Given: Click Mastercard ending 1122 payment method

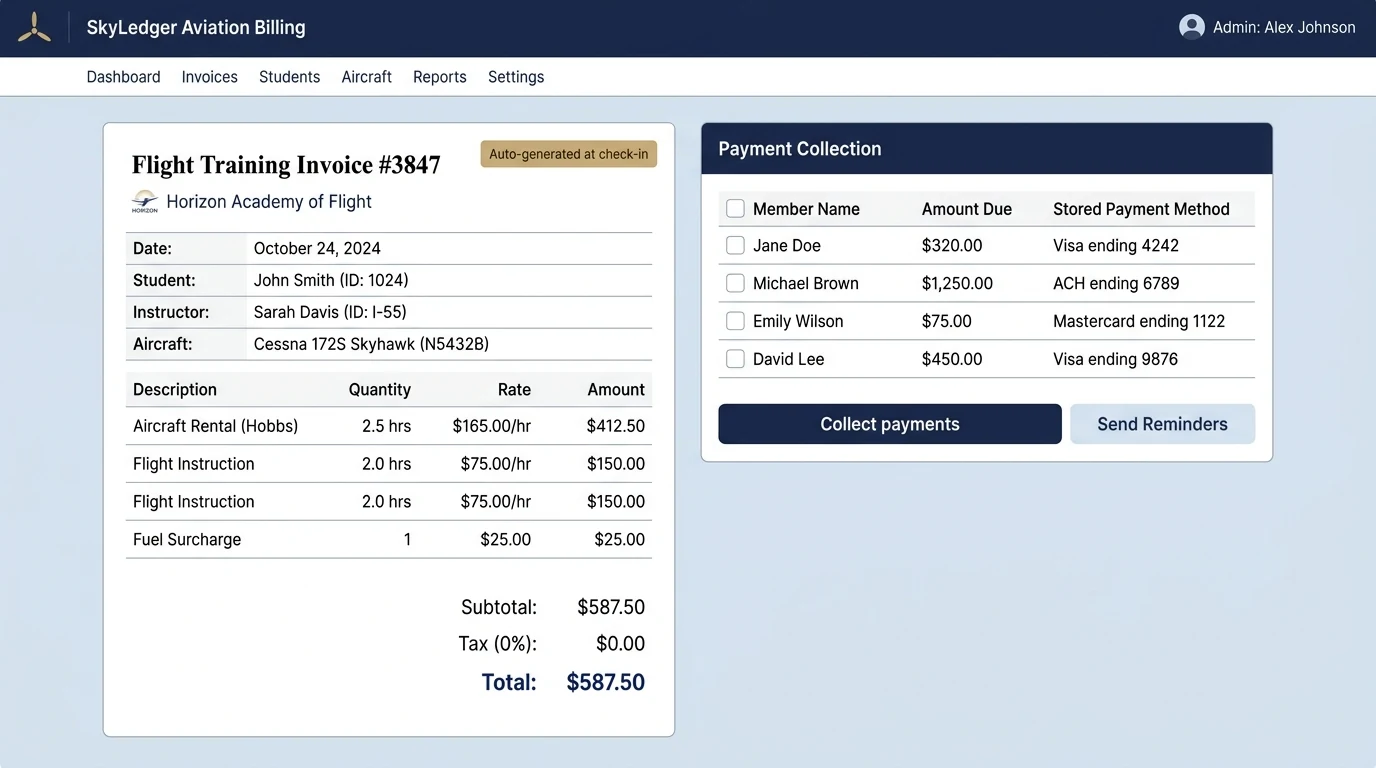Looking at the screenshot, I should click(x=1139, y=321).
